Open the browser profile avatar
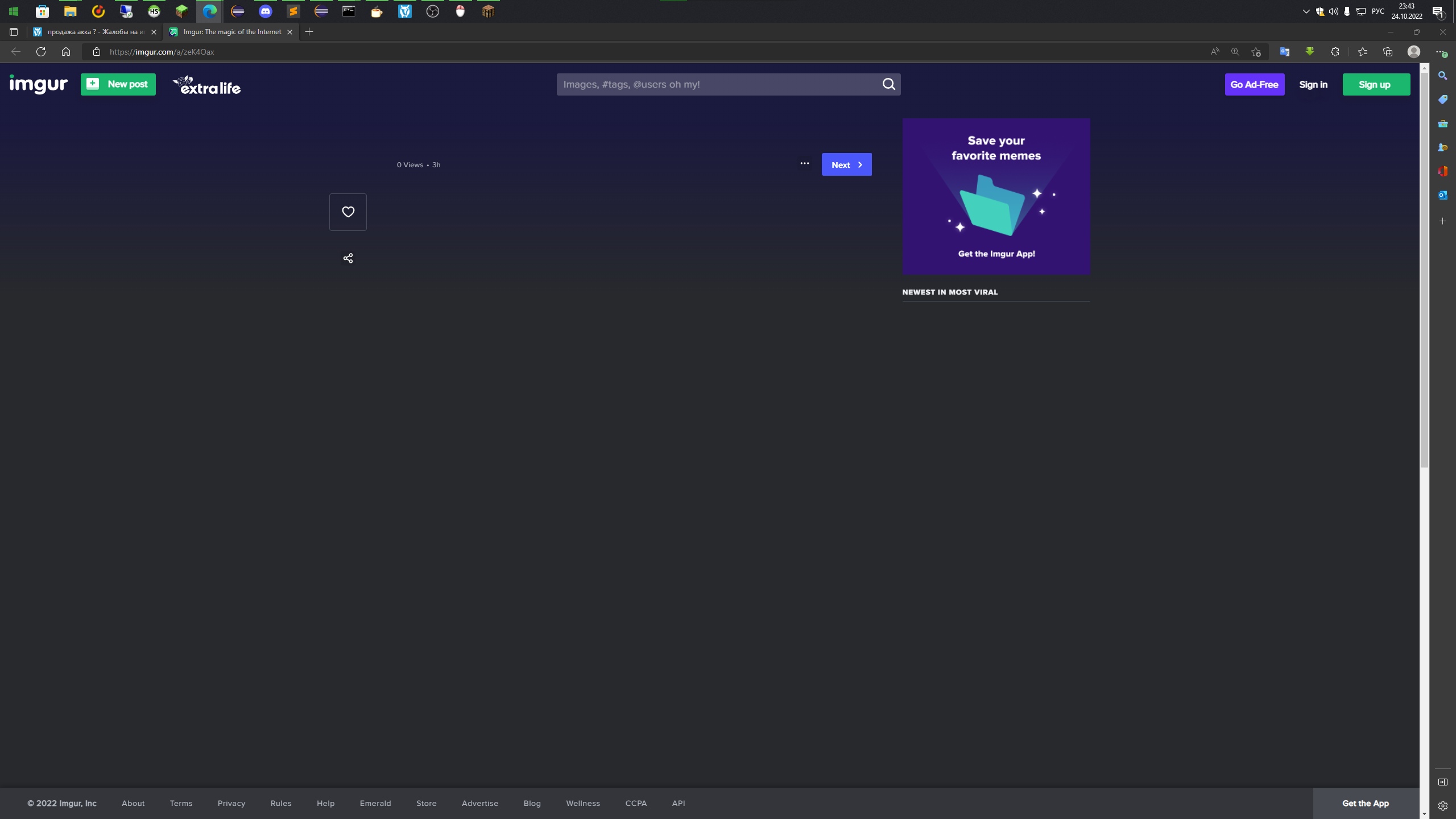This screenshot has width=1456, height=819. click(x=1413, y=52)
